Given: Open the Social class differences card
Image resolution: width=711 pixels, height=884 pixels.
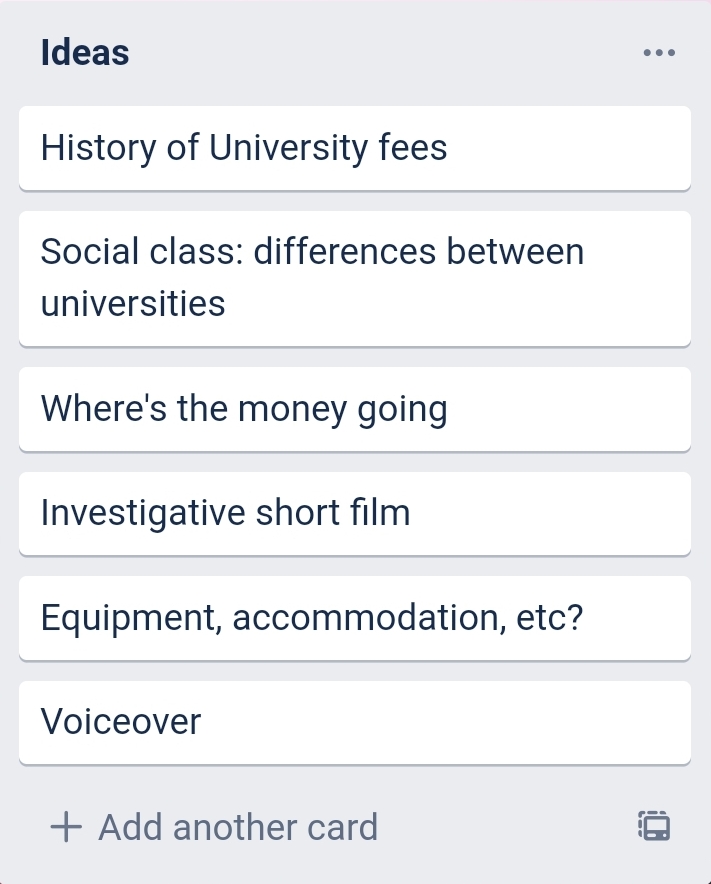Looking at the screenshot, I should [354, 277].
